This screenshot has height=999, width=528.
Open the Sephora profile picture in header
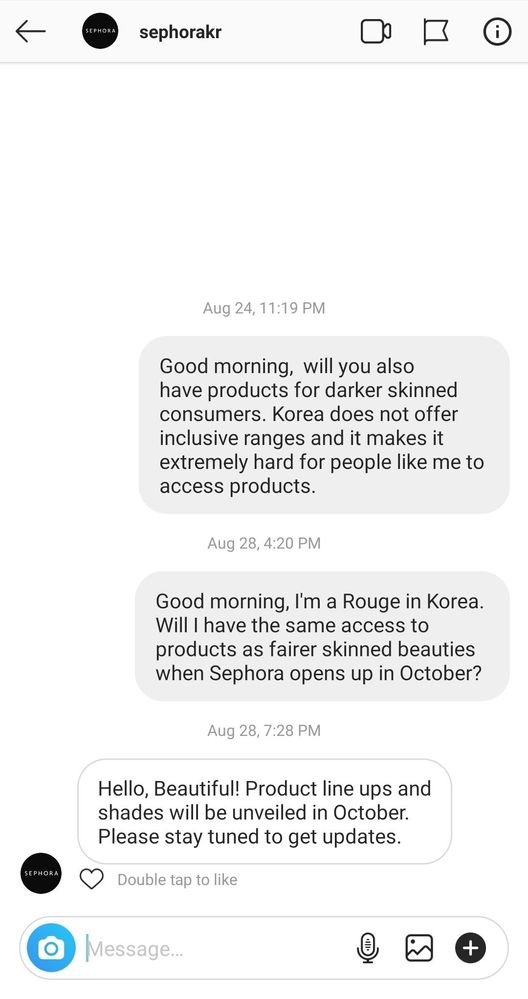pyautogui.click(x=100, y=31)
